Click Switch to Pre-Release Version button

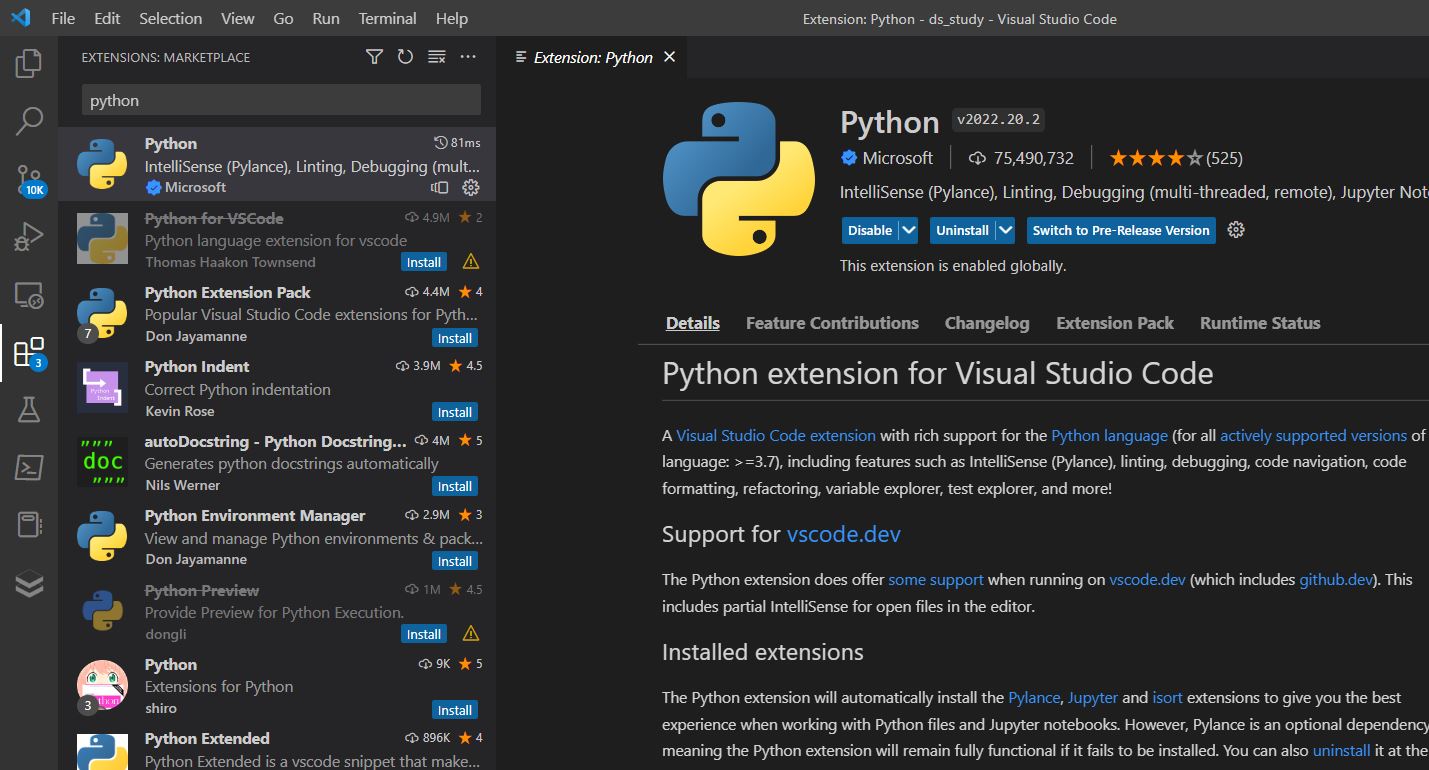point(1121,230)
